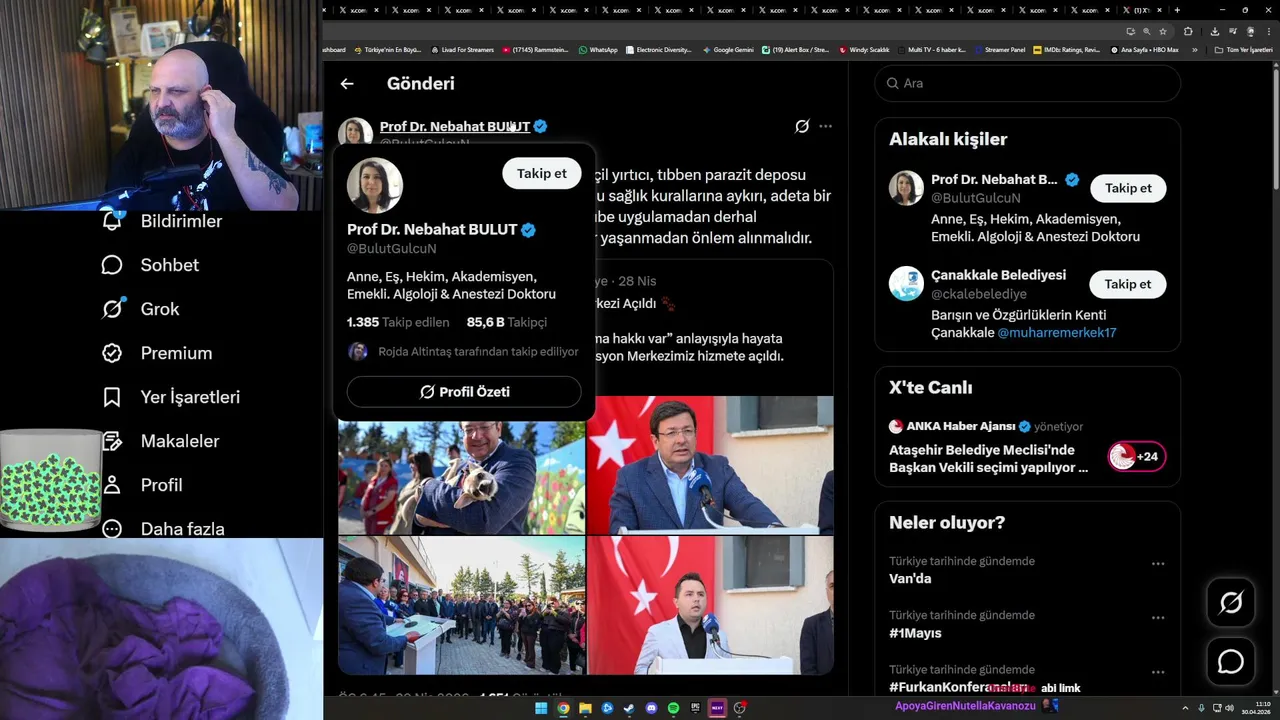This screenshot has height=720, width=1280.
Task: Go back using the arrow beside Gönderi
Action: click(x=347, y=84)
